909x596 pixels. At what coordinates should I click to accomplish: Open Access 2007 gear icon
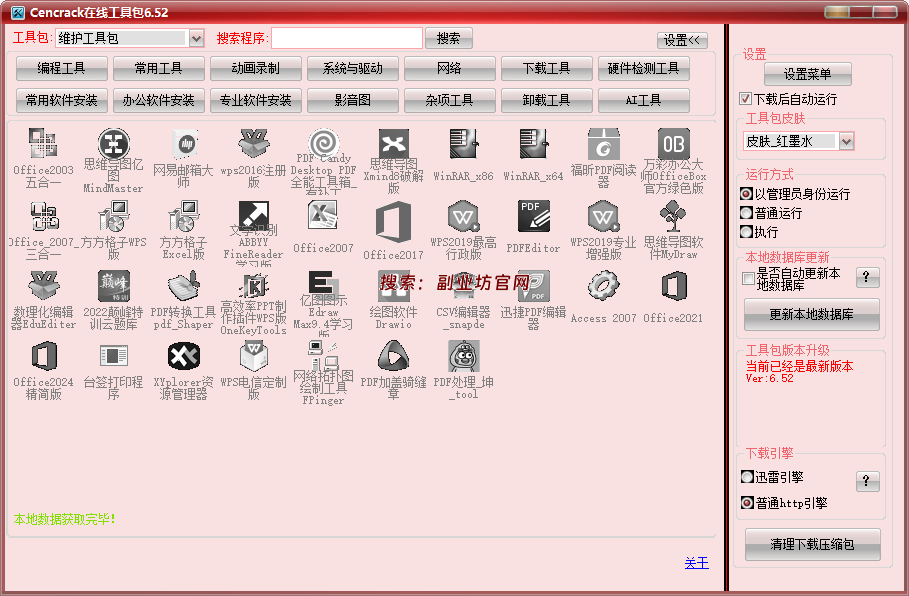[603, 286]
